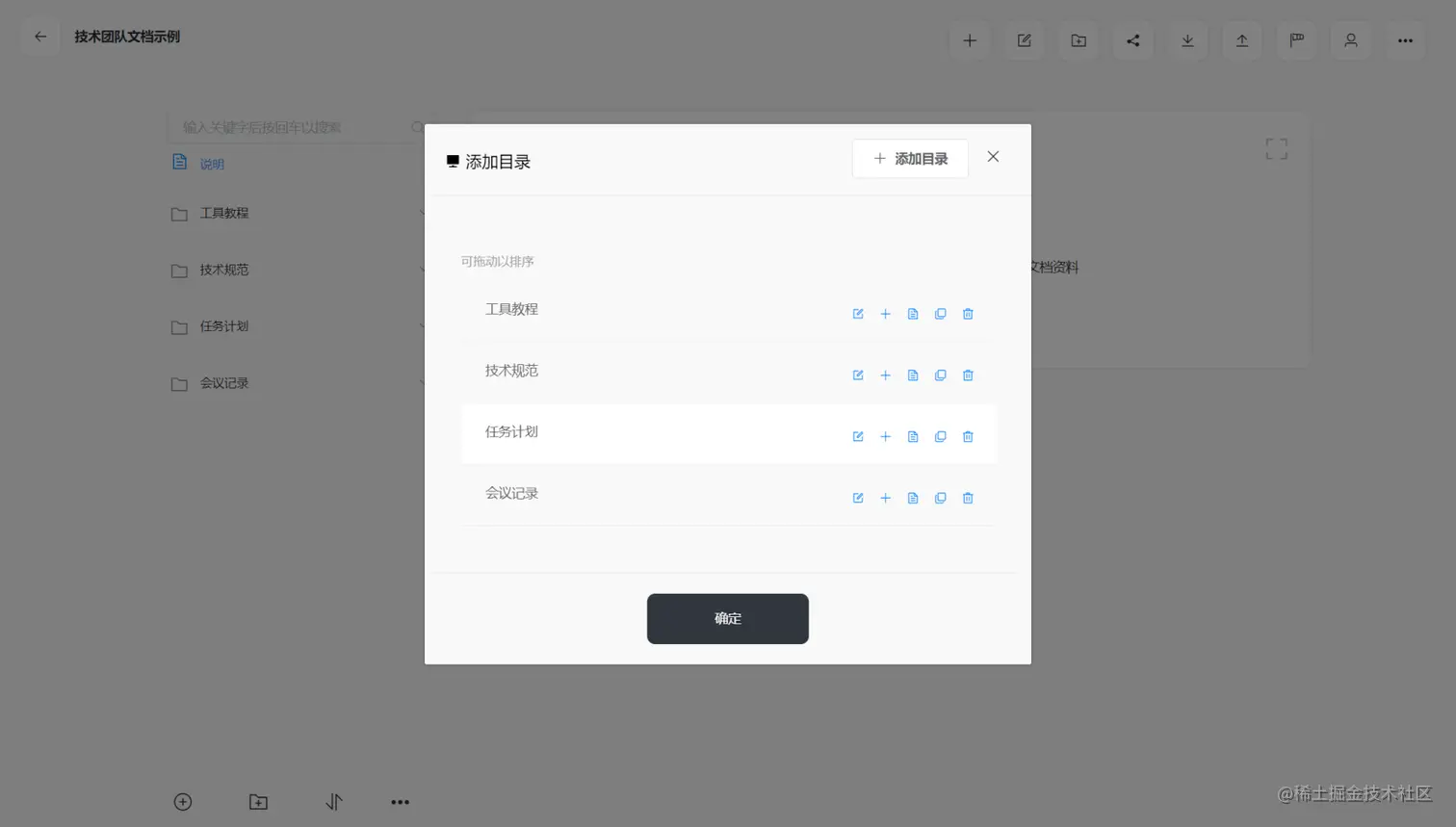Screen dimensions: 1456x827
Task: Duplicate 技术规范 with its copy icon
Action: [x=940, y=375]
